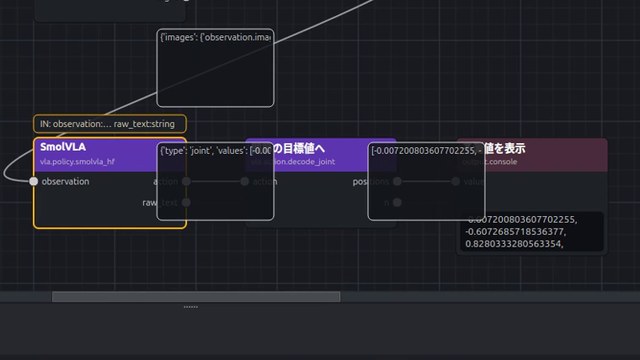Click the value input port of console node
Viewport: 640px width, 360px height.
pyautogui.click(x=456, y=181)
